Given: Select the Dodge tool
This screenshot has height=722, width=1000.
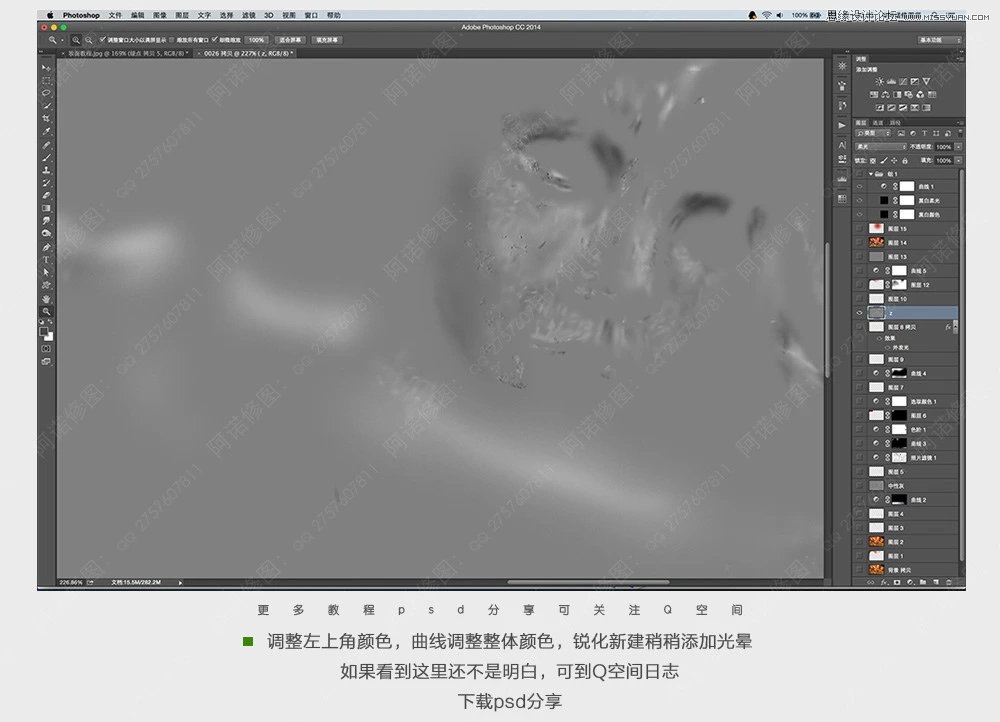Looking at the screenshot, I should (46, 234).
